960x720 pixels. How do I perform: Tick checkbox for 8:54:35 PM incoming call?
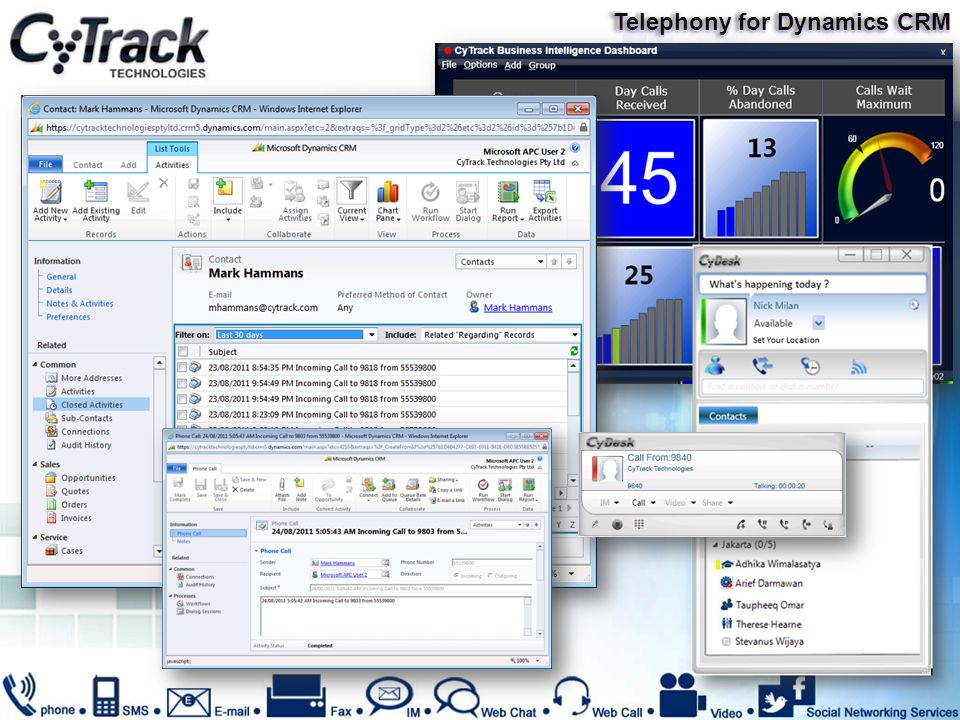182,367
